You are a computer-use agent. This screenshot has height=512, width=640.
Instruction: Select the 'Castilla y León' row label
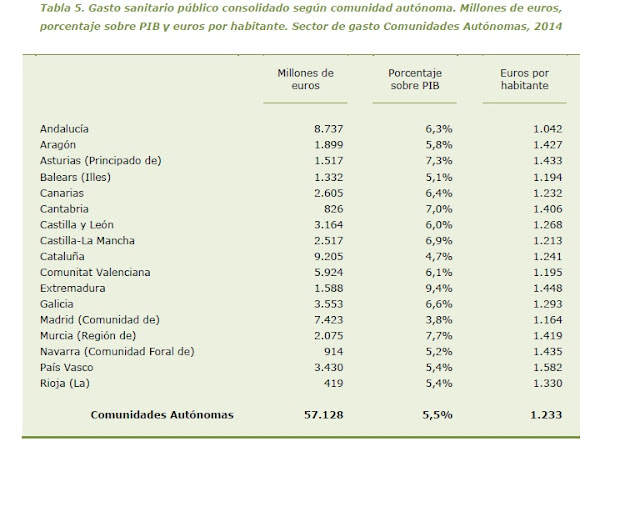click(77, 225)
